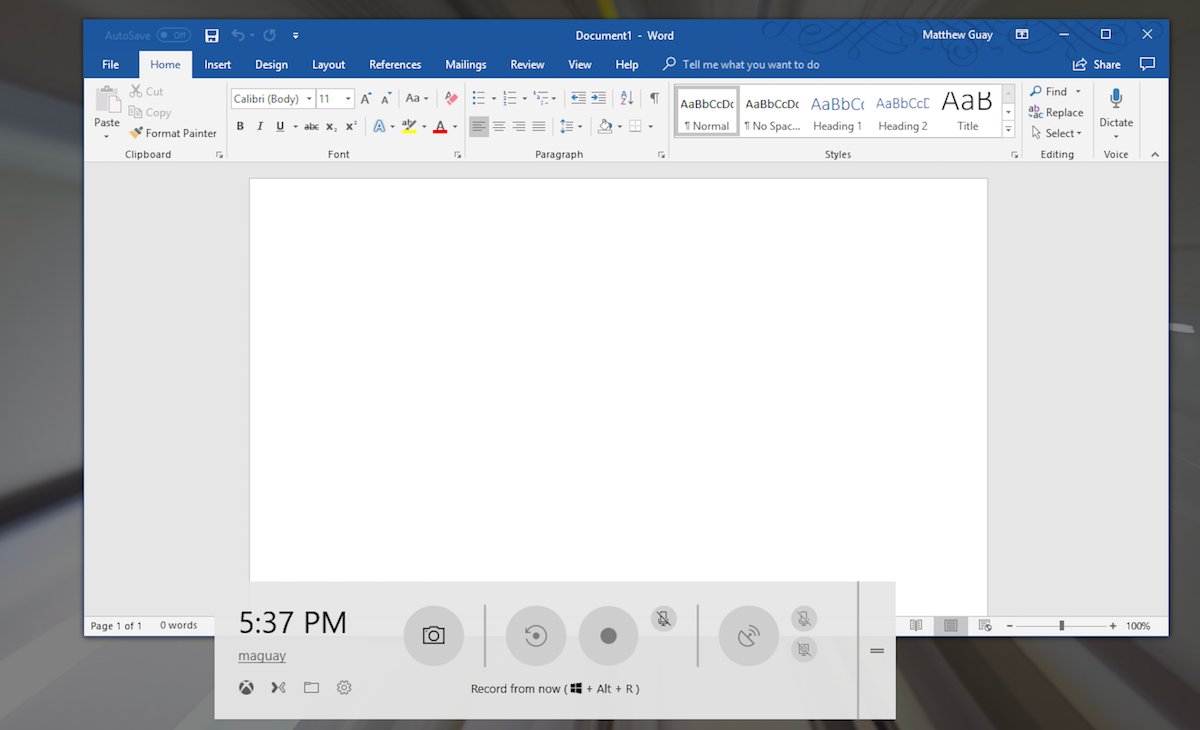Viewport: 1200px width, 730px height.
Task: Select the Format Painter tool
Action: pyautogui.click(x=173, y=133)
